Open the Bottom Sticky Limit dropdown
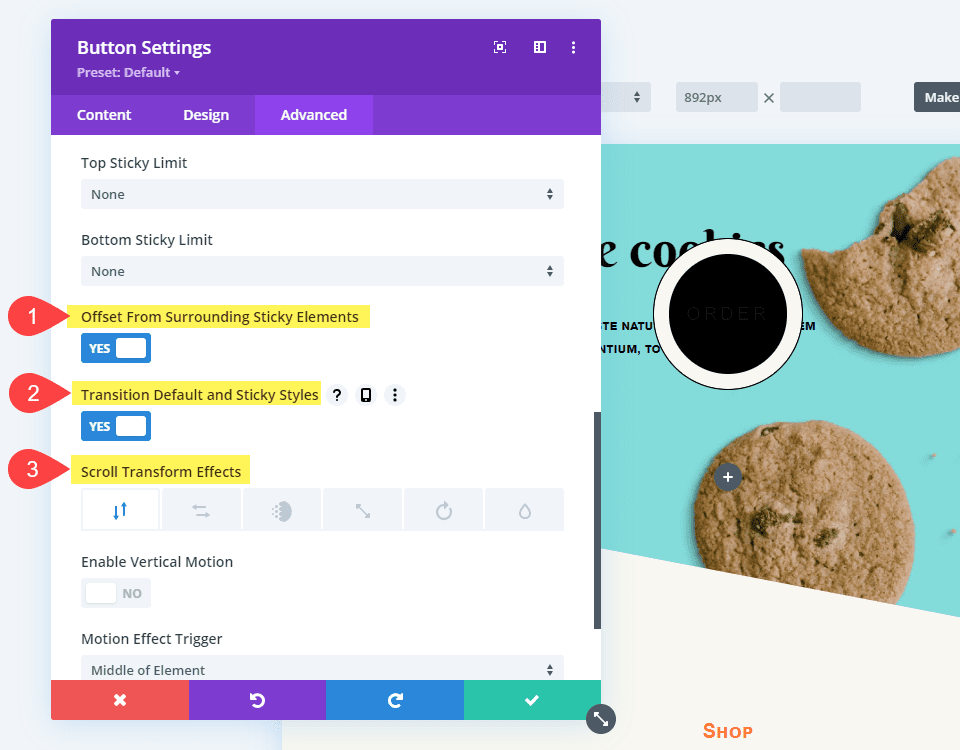The height and width of the screenshot is (750, 960). pos(322,271)
